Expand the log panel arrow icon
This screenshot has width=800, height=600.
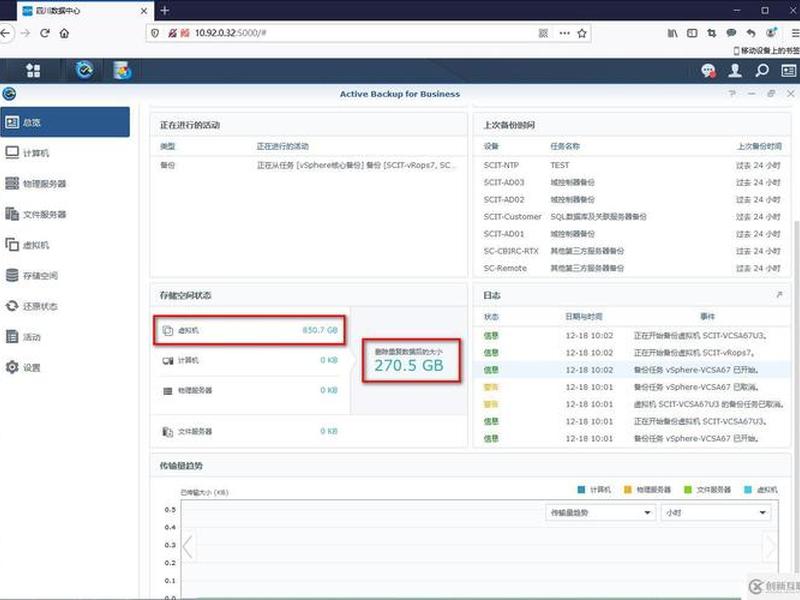click(x=779, y=294)
